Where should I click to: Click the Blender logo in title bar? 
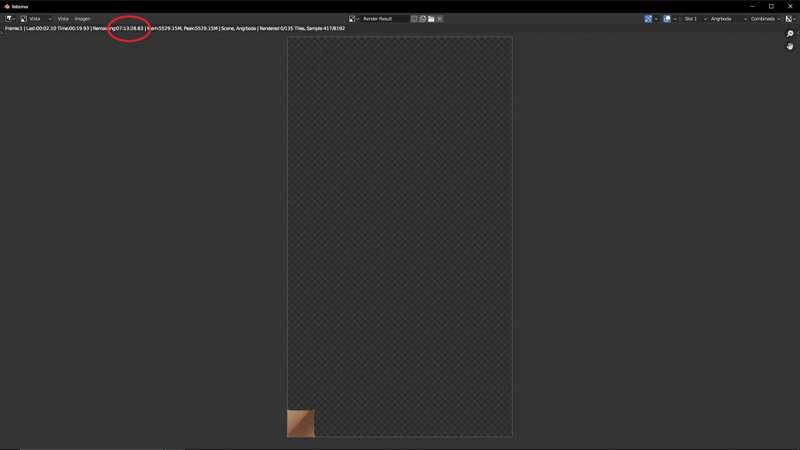(7, 7)
